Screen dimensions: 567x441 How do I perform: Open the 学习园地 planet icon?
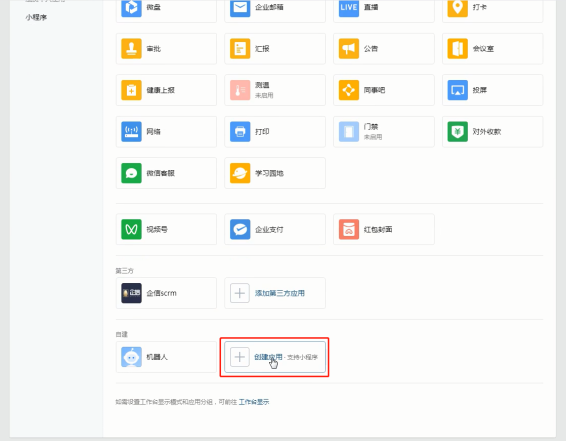(x=240, y=173)
